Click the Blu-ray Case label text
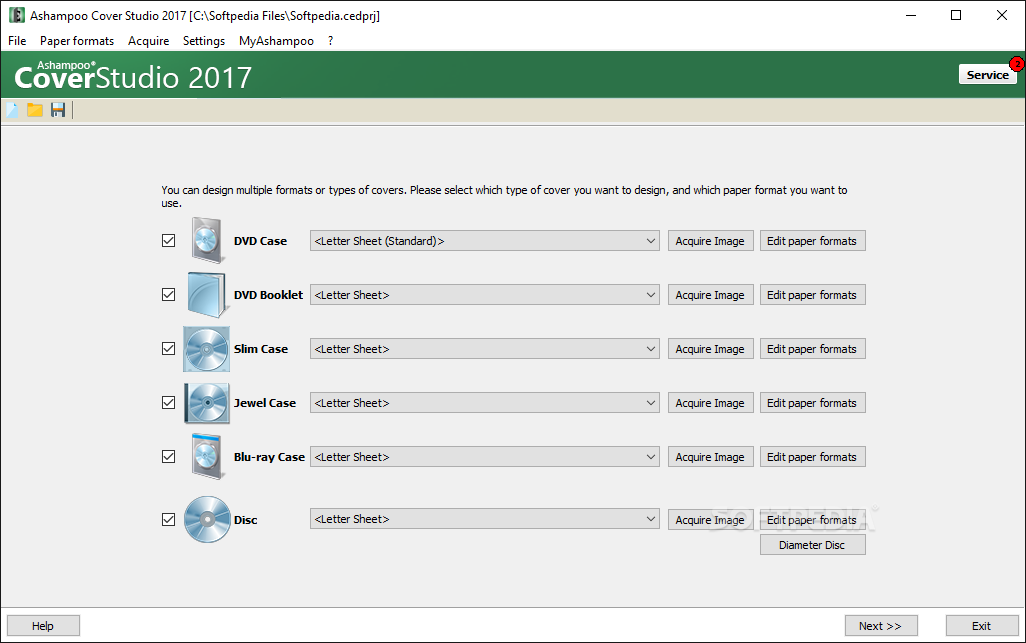Screen dimensions: 1026x643 [x=269, y=457]
